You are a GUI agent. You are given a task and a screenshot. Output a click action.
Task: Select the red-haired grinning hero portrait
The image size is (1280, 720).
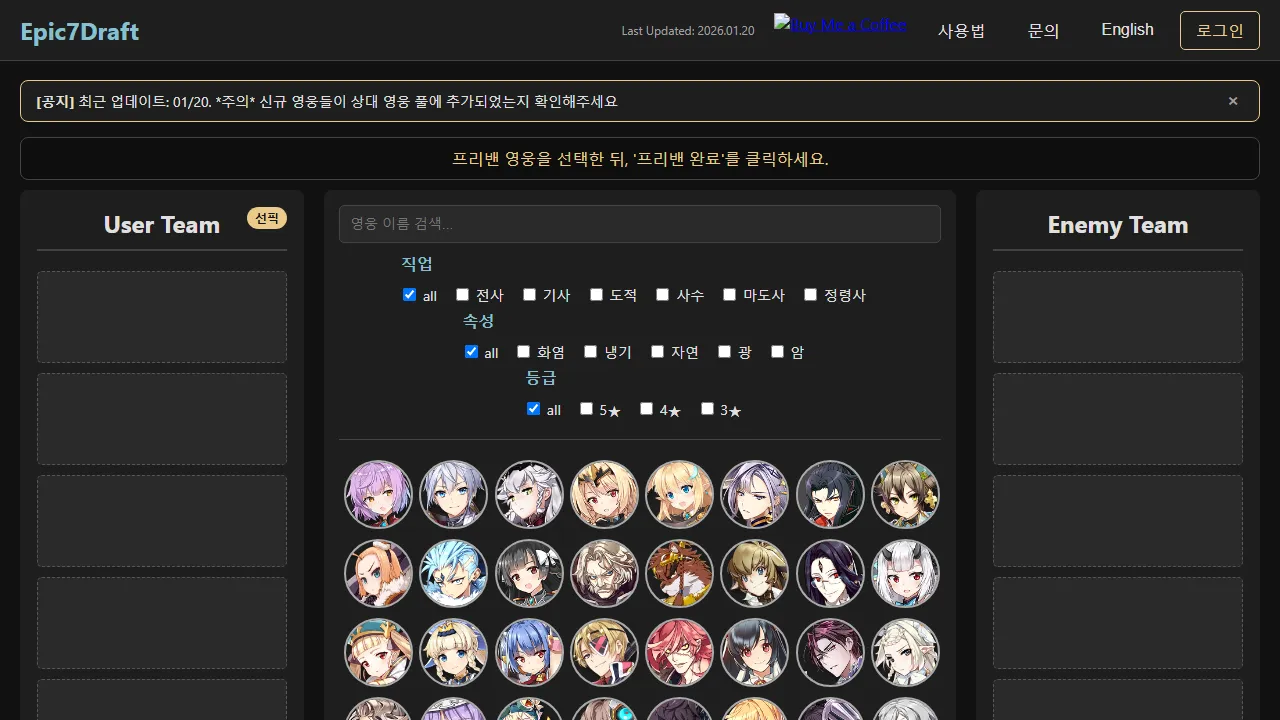click(679, 652)
